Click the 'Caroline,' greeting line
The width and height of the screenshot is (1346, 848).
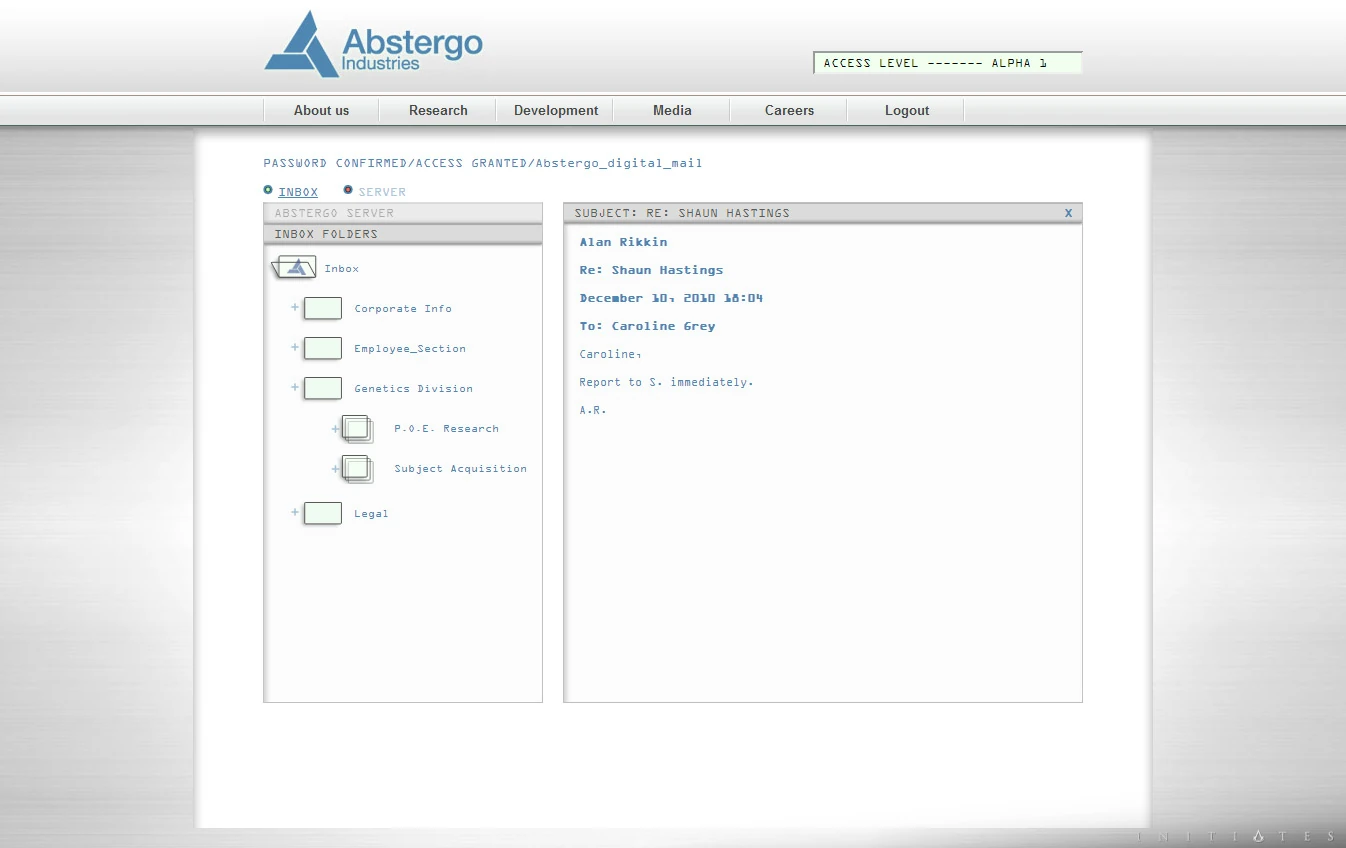coord(610,354)
